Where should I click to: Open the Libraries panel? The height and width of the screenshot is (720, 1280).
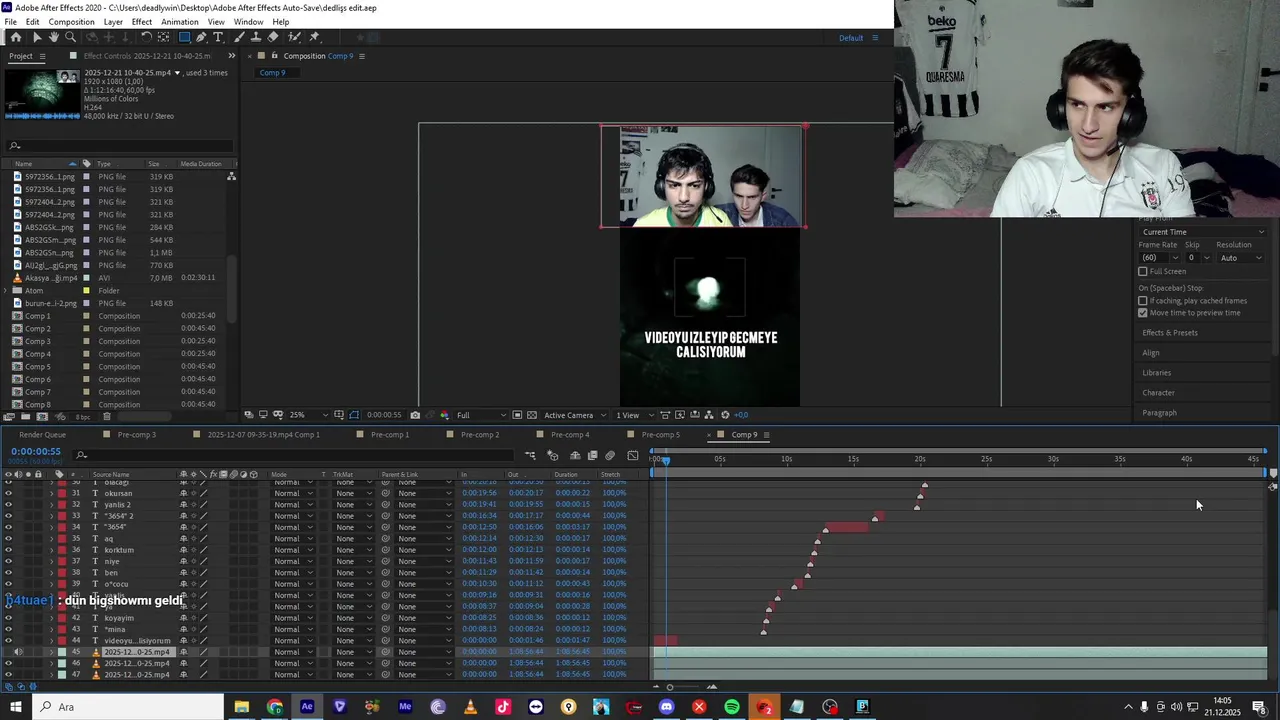[1156, 373]
